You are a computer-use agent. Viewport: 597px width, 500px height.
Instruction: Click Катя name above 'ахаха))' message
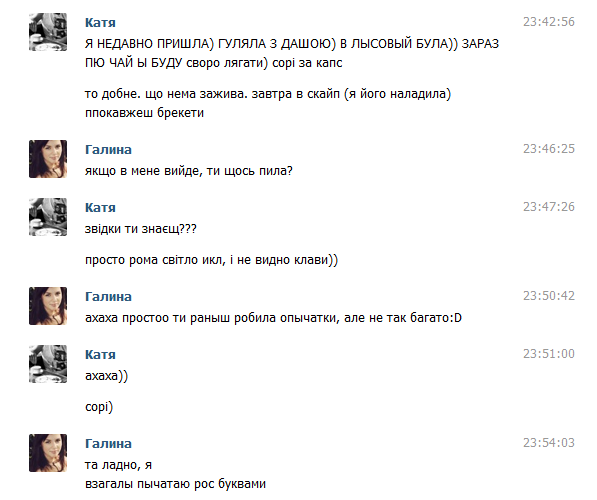click(100, 355)
